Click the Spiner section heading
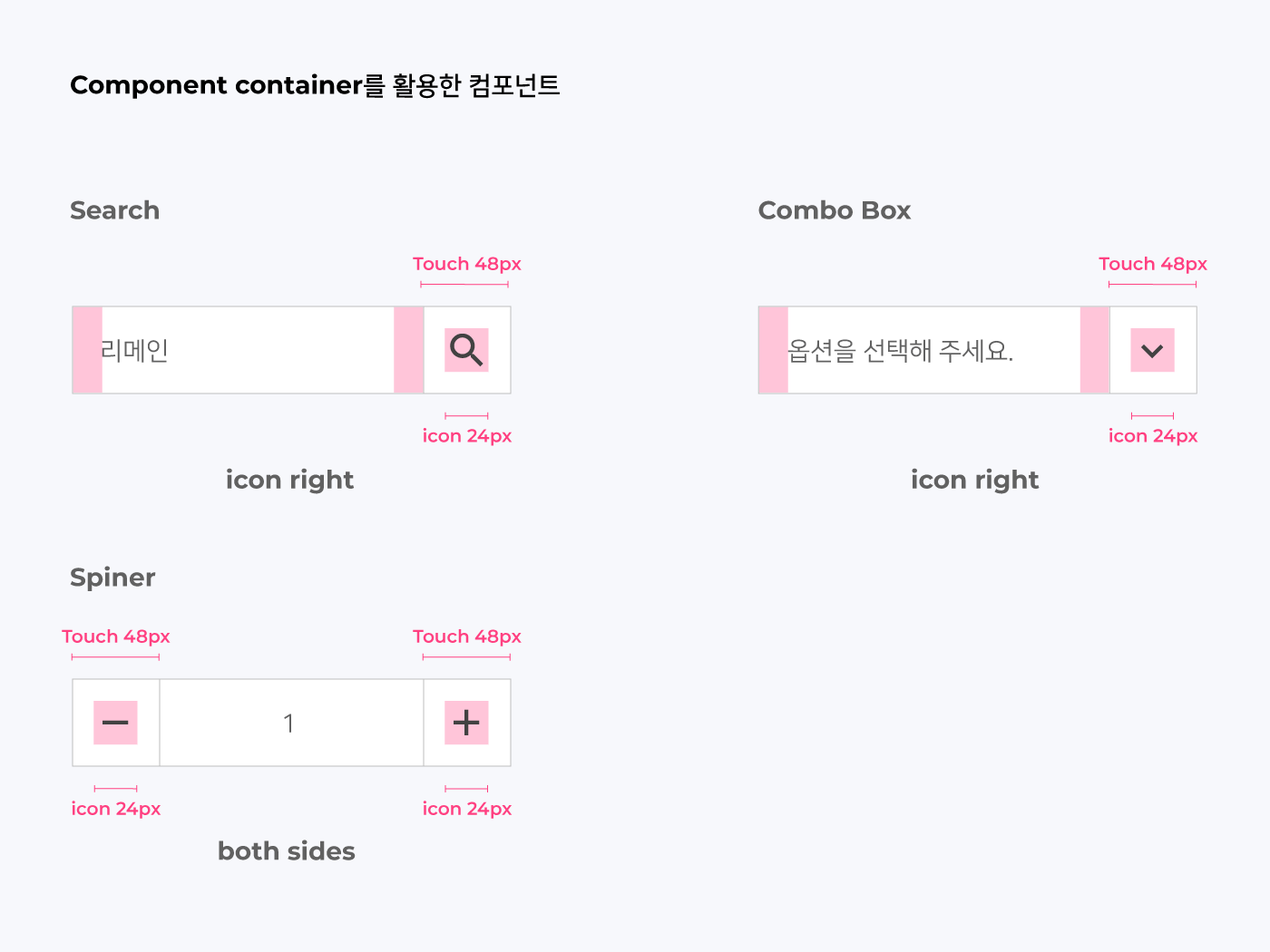Viewport: 1270px width, 952px height. (x=112, y=578)
